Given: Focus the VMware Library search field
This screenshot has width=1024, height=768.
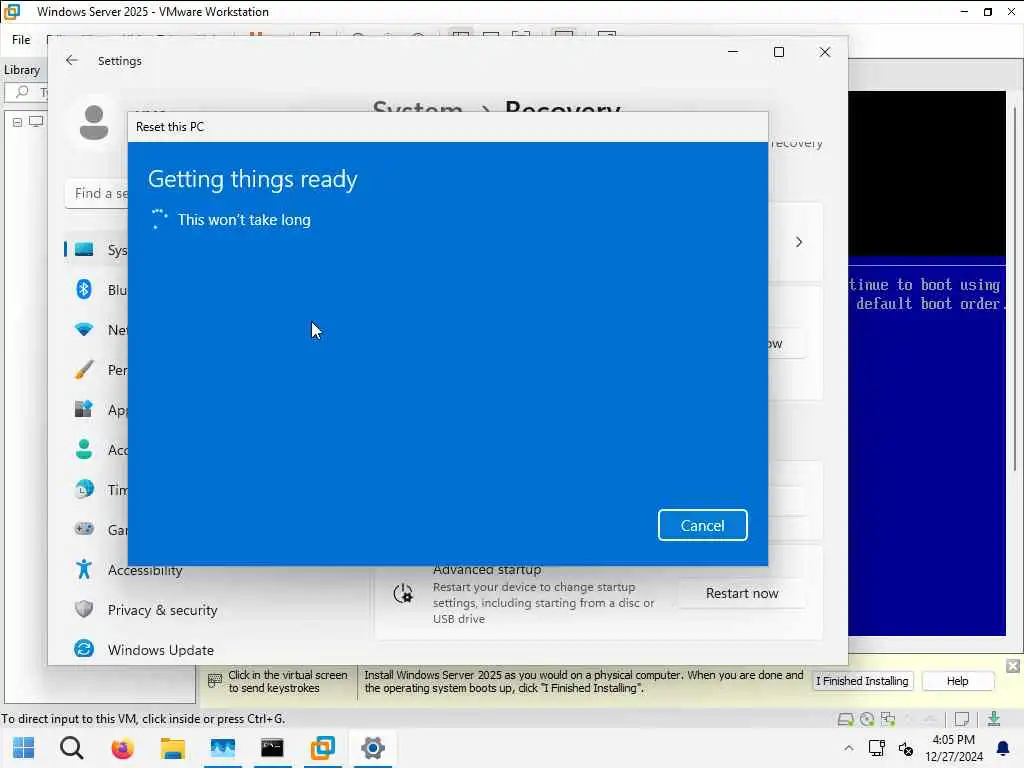Looking at the screenshot, I should click(26, 92).
